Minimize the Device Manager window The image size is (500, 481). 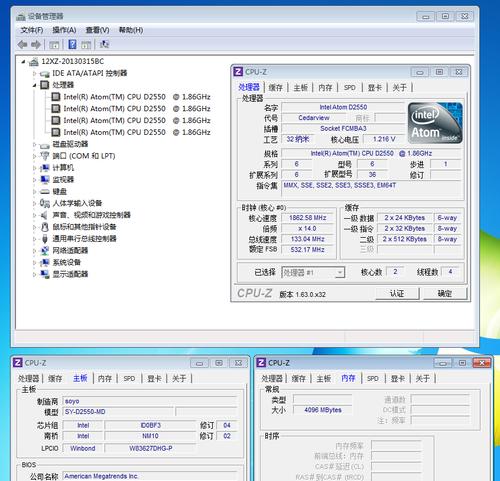[426, 16]
